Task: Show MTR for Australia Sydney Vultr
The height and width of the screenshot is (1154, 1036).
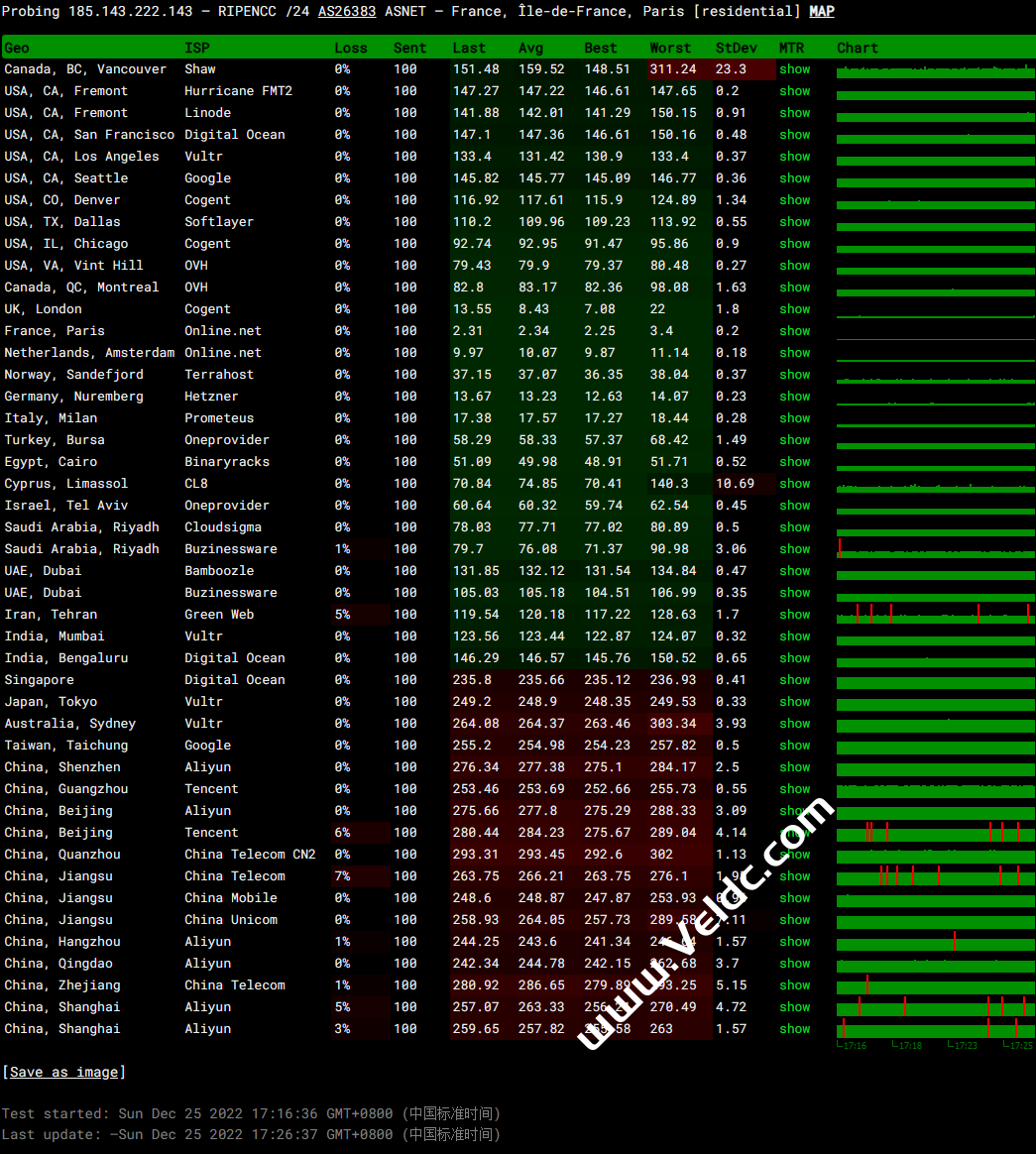Action: (795, 724)
